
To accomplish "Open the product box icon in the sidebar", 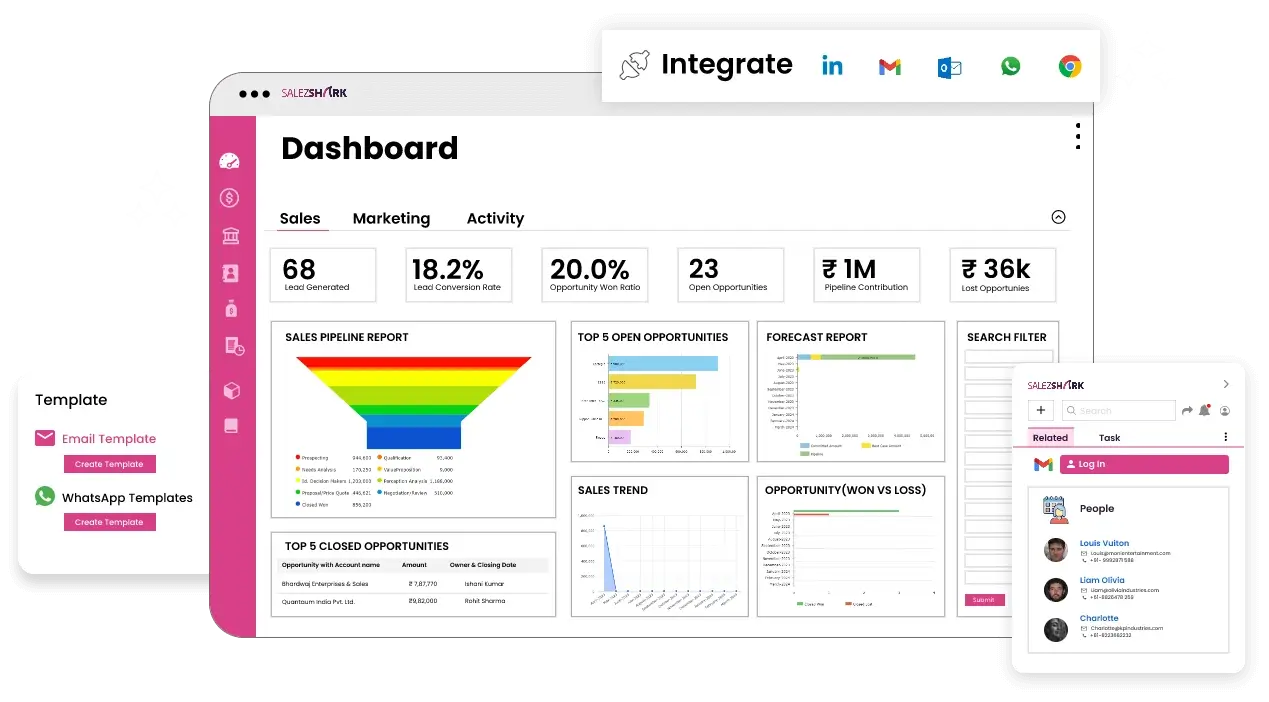I will [231, 389].
